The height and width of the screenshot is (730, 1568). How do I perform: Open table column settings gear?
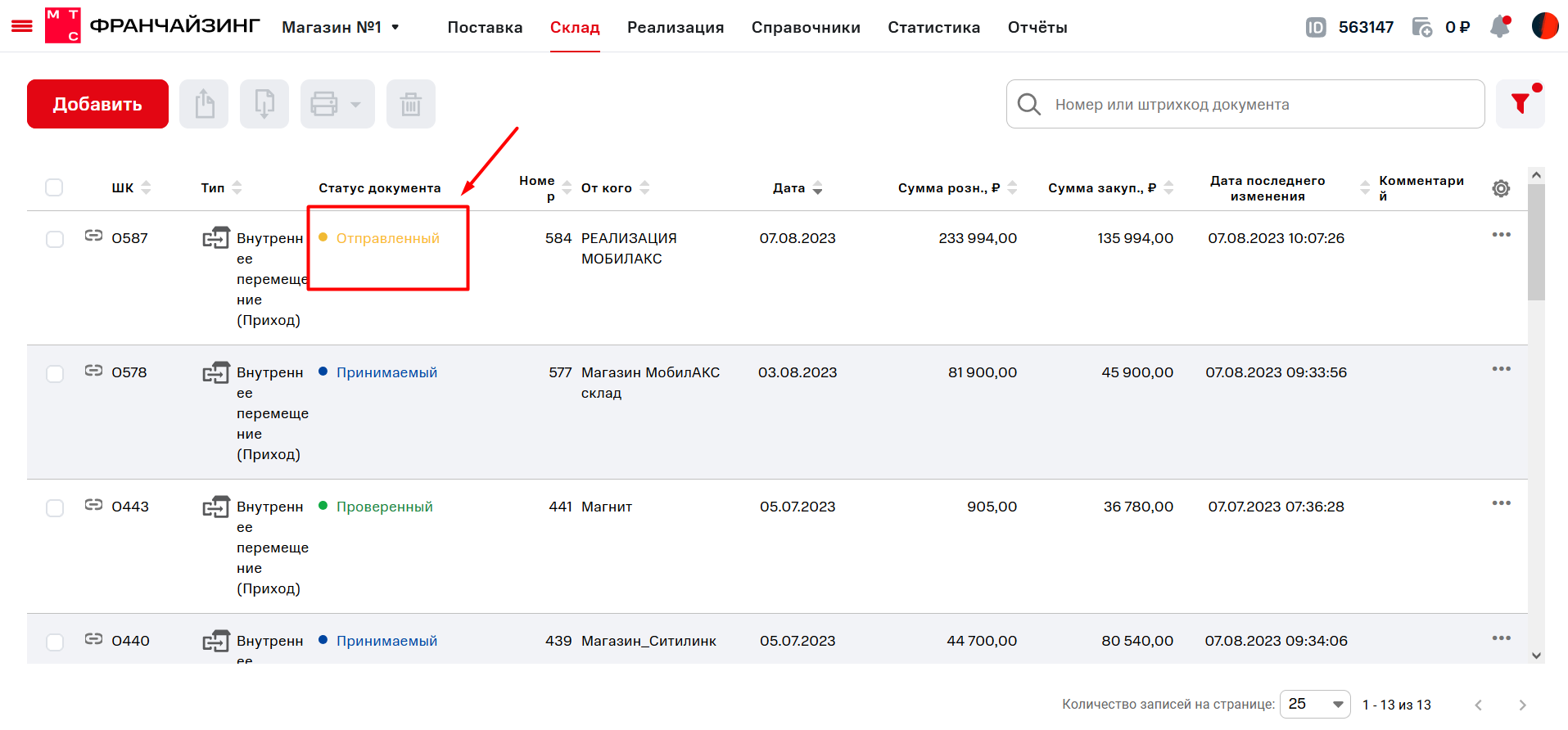[x=1501, y=188]
